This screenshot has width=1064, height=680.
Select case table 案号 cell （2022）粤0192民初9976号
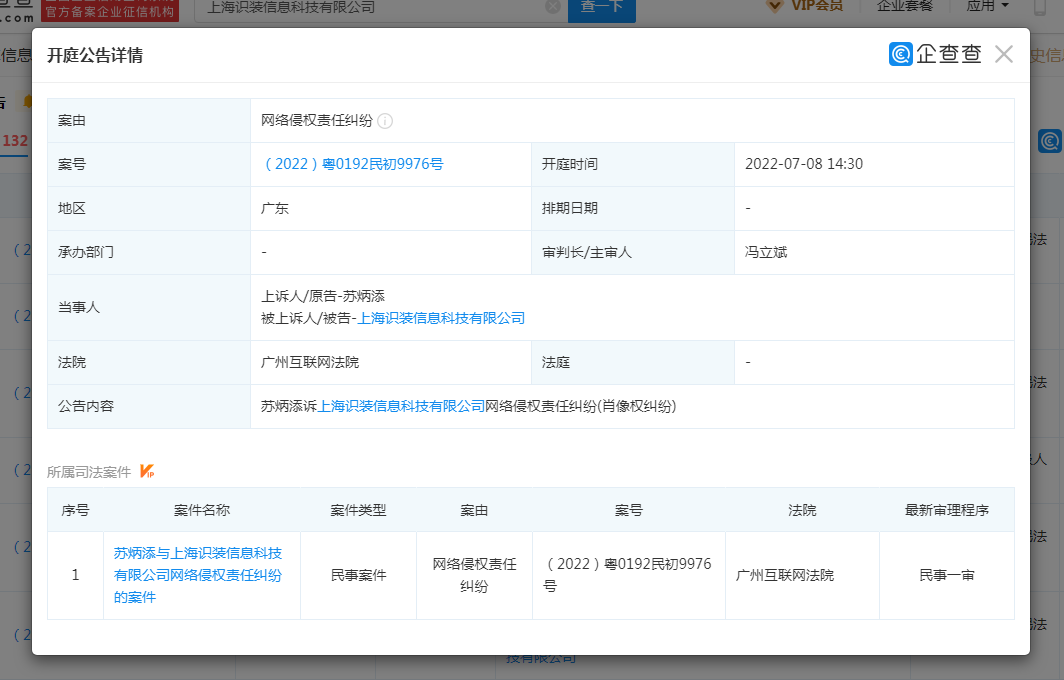(628, 575)
